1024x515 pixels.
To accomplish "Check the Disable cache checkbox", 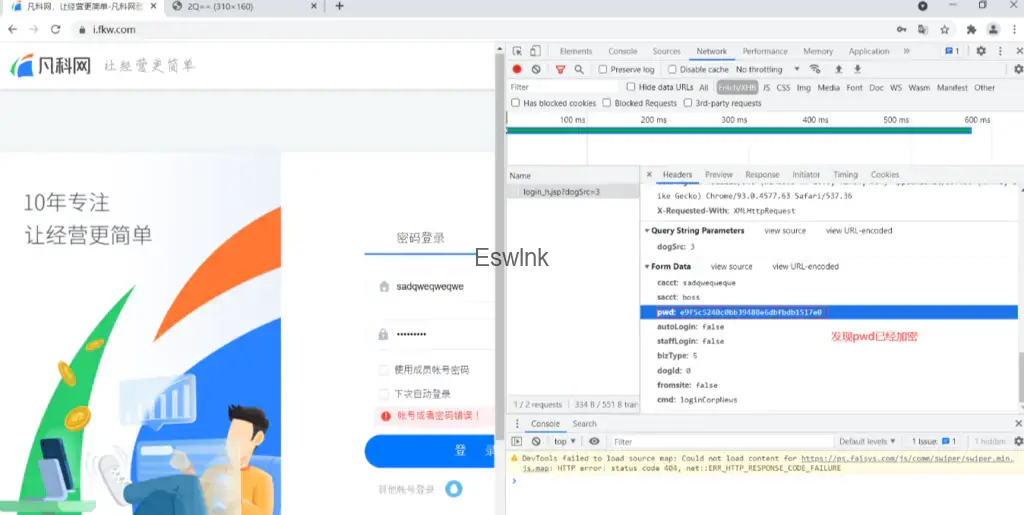I will click(672, 70).
